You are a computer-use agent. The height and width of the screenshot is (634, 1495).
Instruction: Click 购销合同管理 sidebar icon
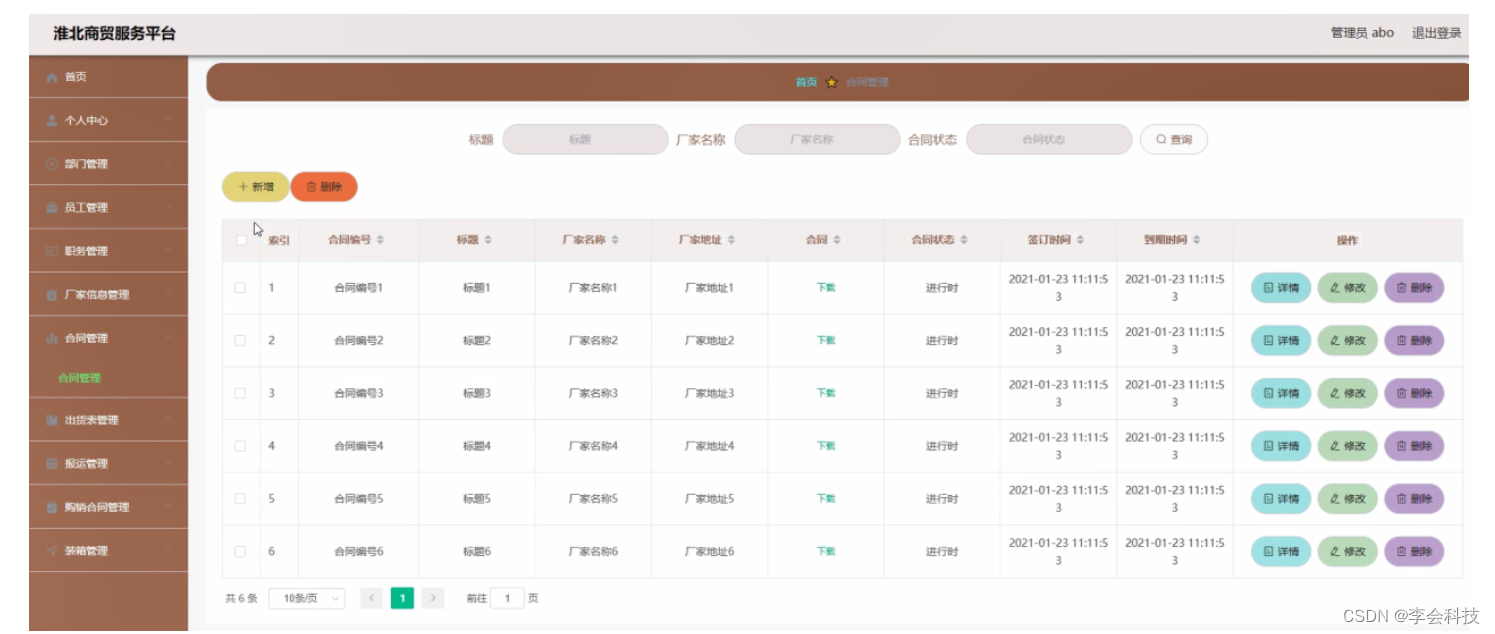(x=52, y=507)
